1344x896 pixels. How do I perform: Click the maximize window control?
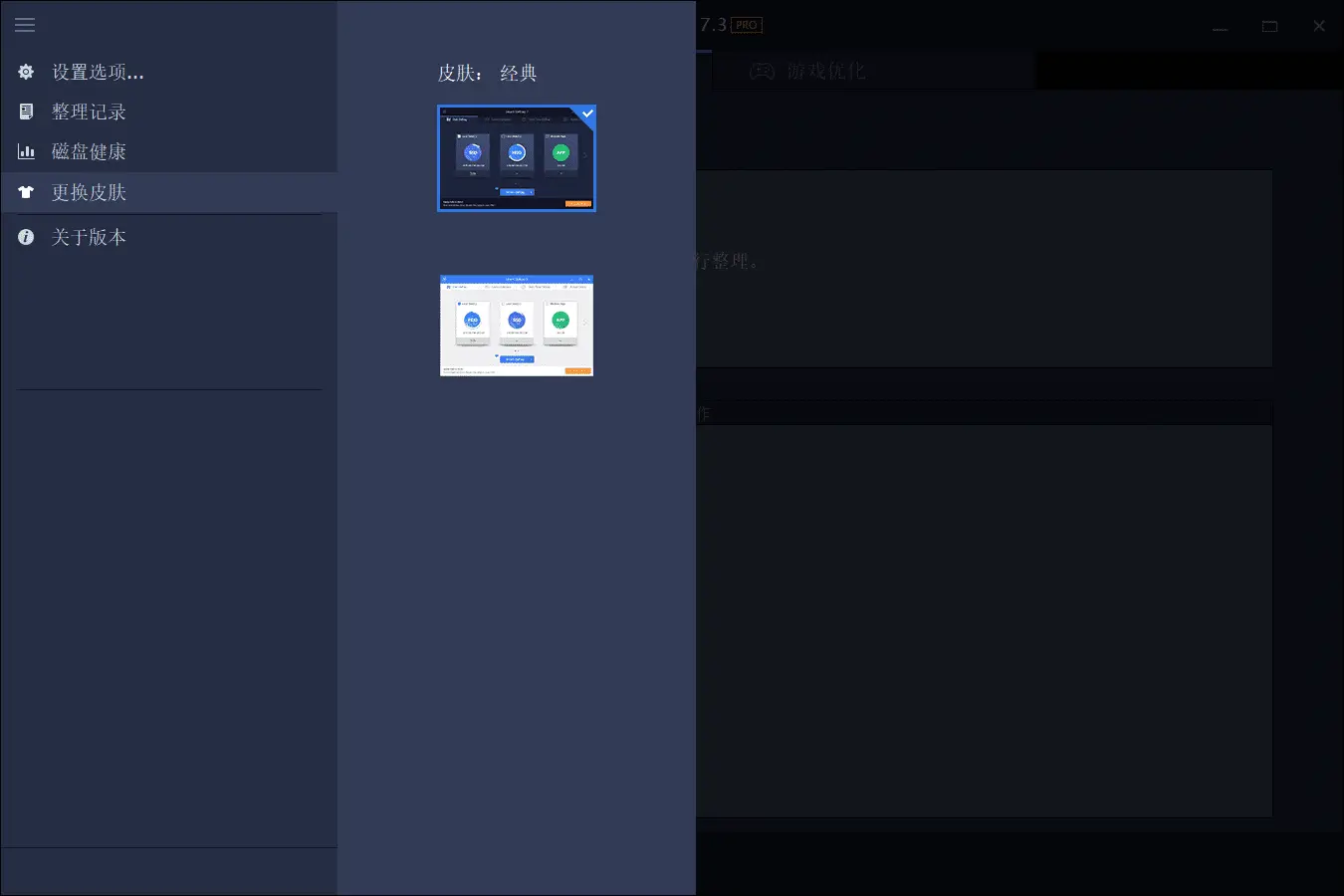[1269, 25]
